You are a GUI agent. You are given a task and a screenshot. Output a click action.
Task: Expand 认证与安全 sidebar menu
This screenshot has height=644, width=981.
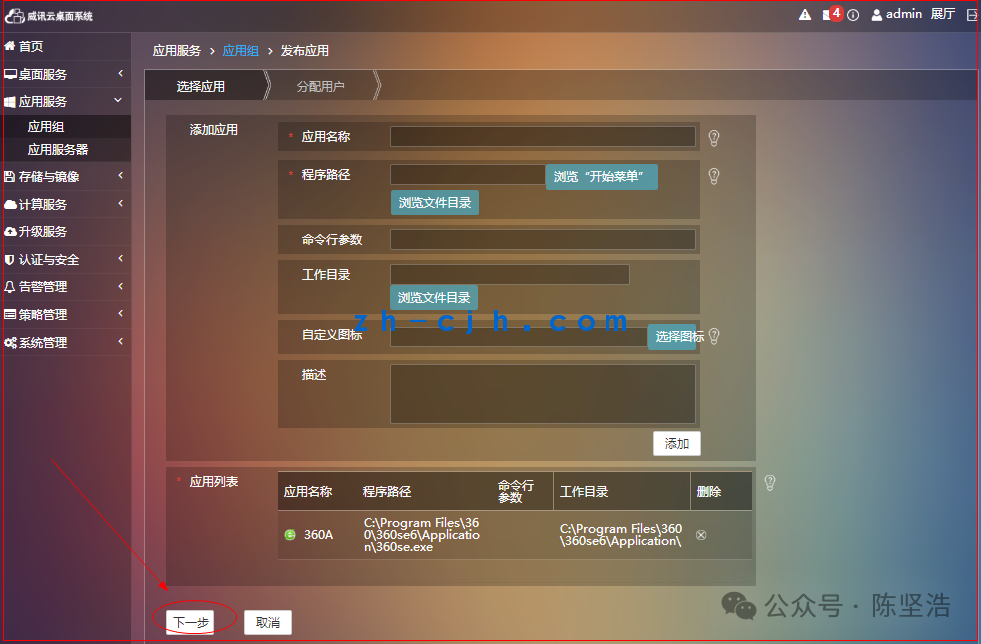click(x=66, y=259)
